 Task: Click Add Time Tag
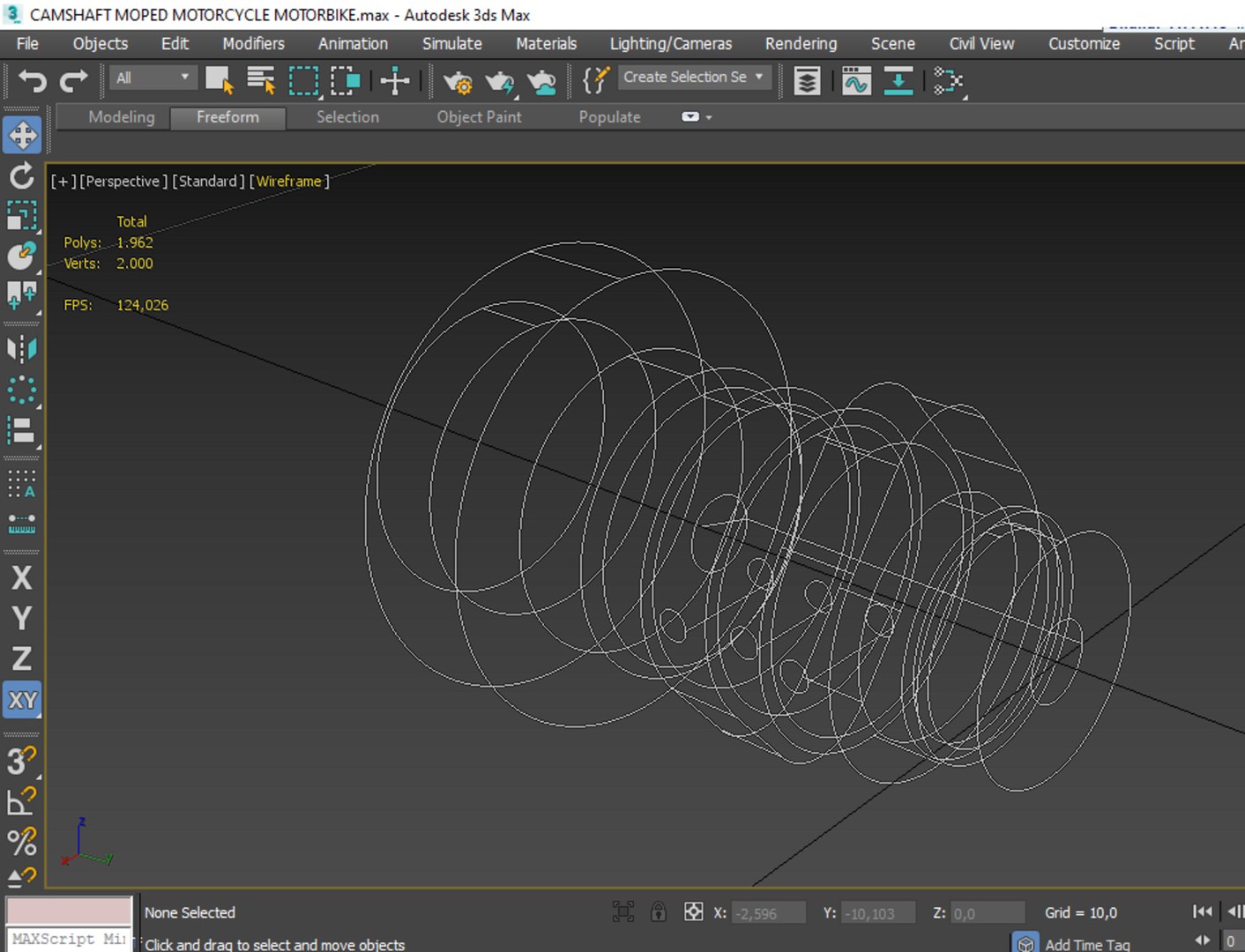(1087, 944)
